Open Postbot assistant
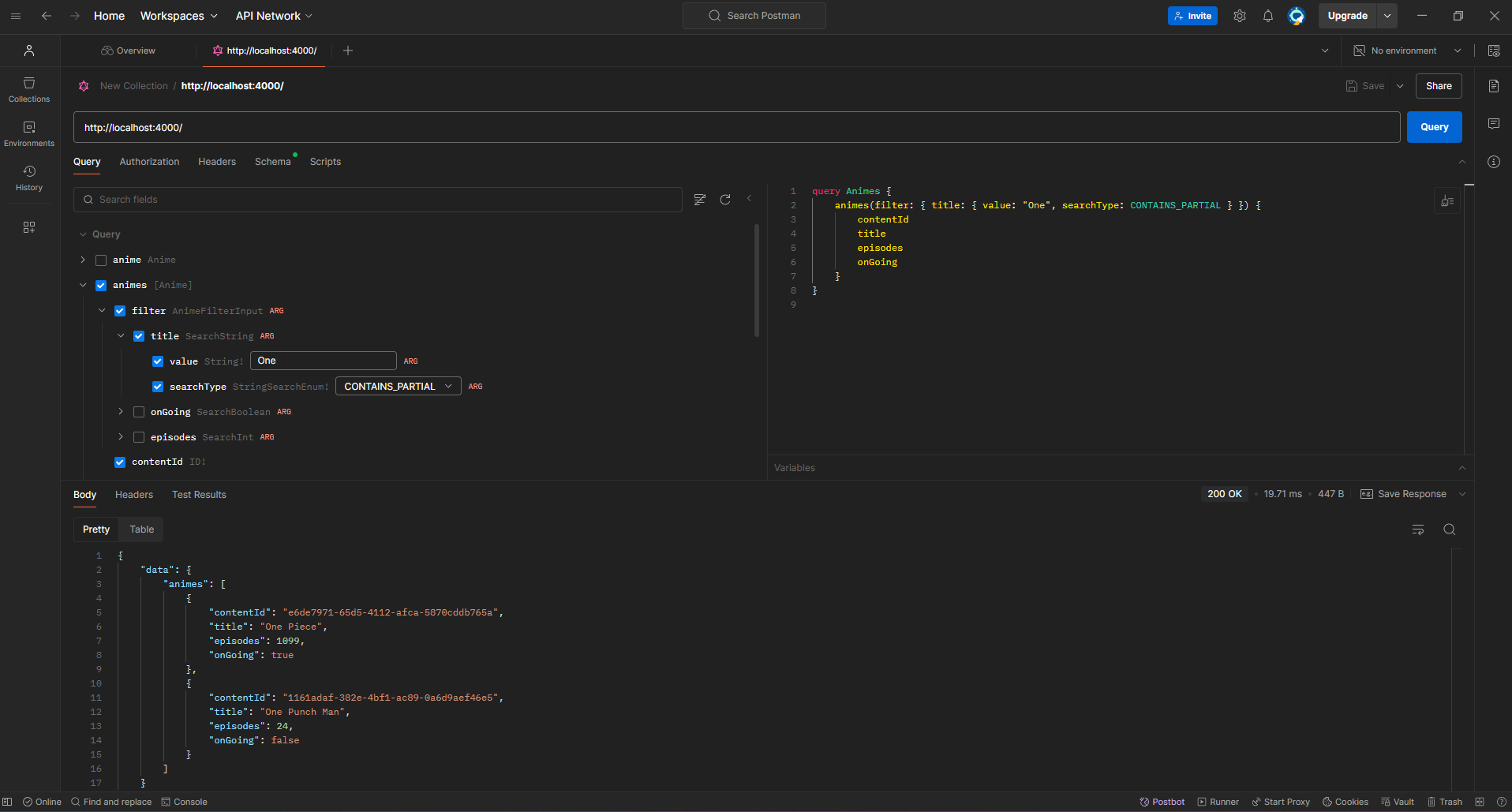Image resolution: width=1512 pixels, height=812 pixels. click(x=1162, y=802)
